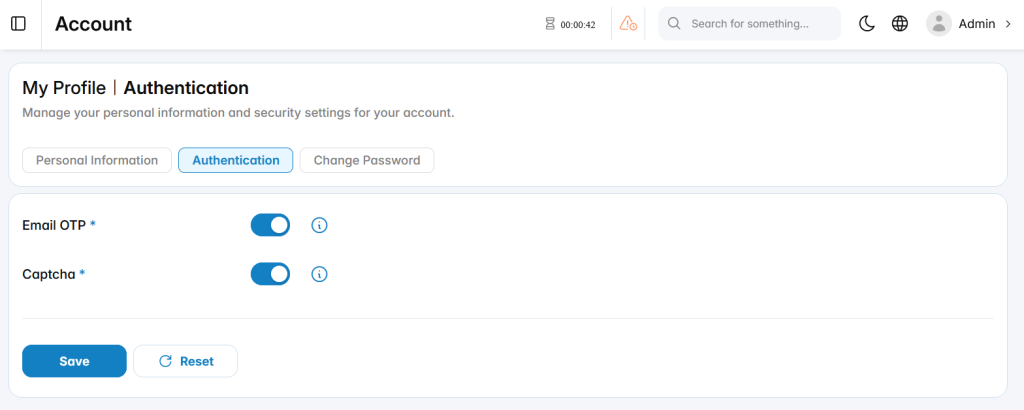Collapse the sidebar panel icon
Image resolution: width=1024 pixels, height=410 pixels.
(18, 24)
